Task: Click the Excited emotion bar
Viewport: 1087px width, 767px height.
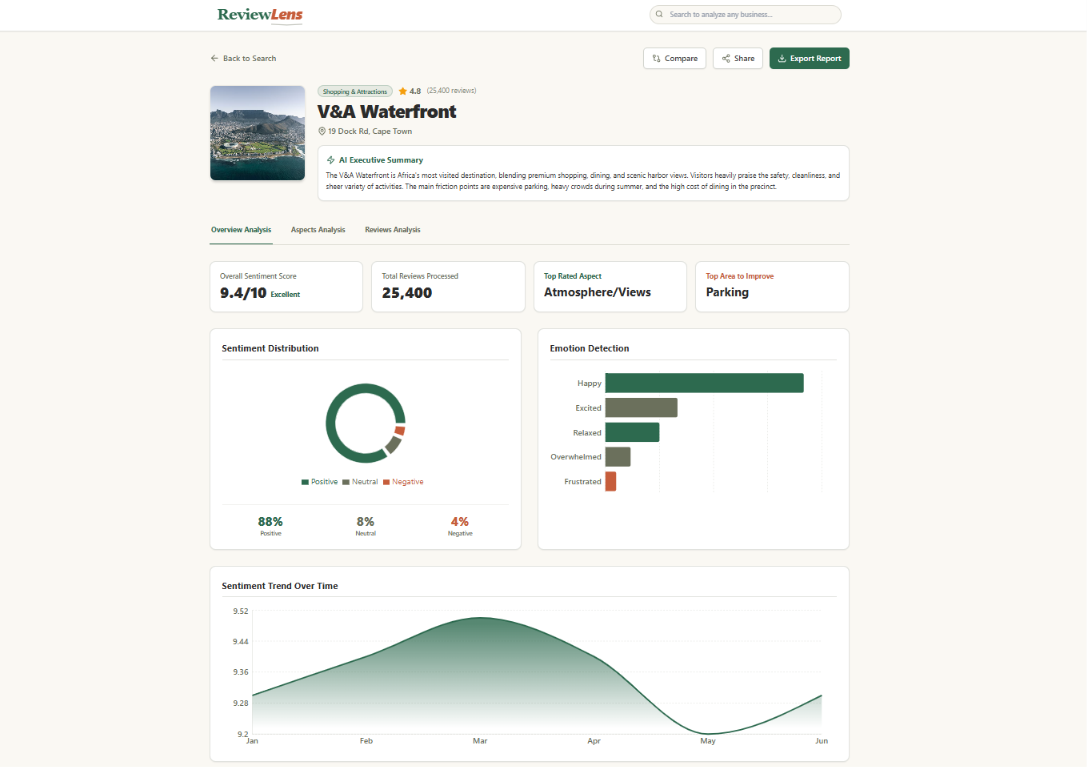Action: tap(641, 408)
